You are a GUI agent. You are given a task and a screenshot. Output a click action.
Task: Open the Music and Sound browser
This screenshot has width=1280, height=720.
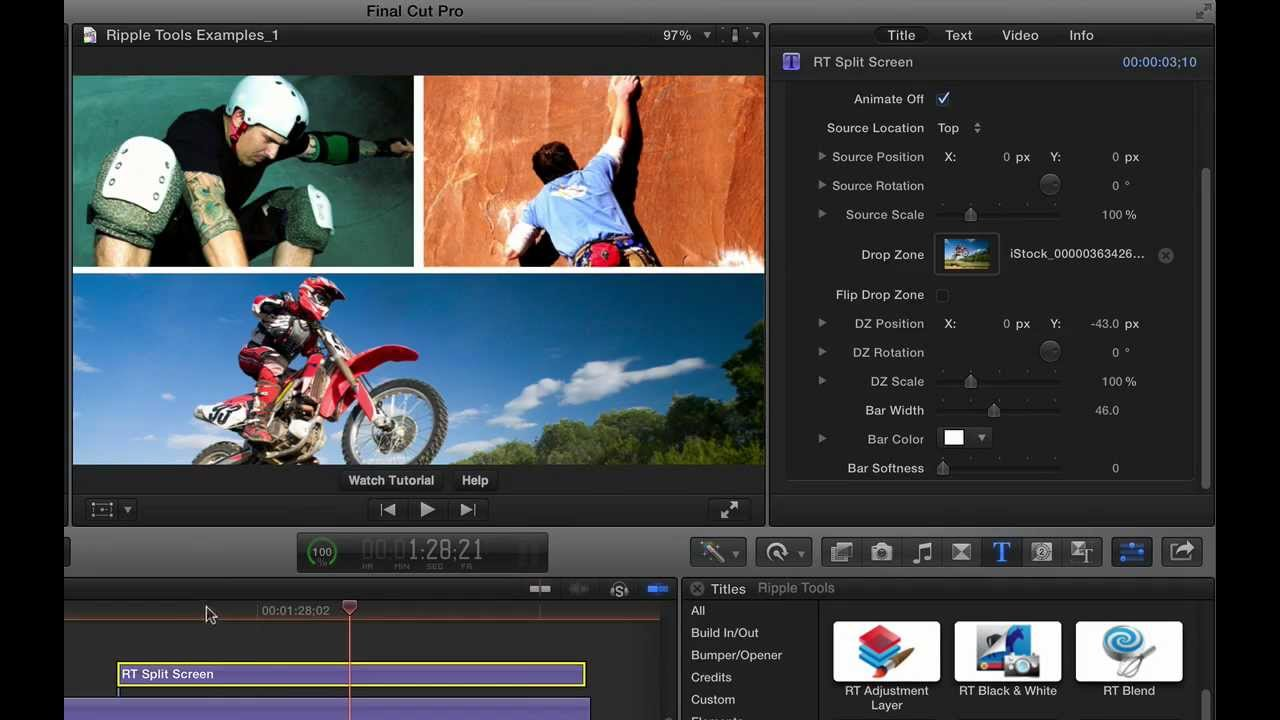[x=922, y=552]
